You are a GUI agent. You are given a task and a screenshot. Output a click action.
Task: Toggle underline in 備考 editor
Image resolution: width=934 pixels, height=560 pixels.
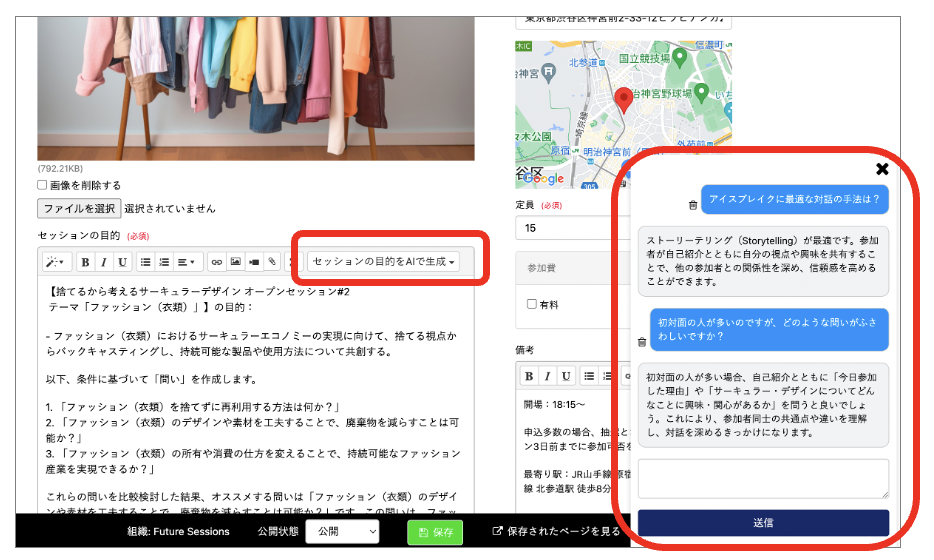point(566,376)
